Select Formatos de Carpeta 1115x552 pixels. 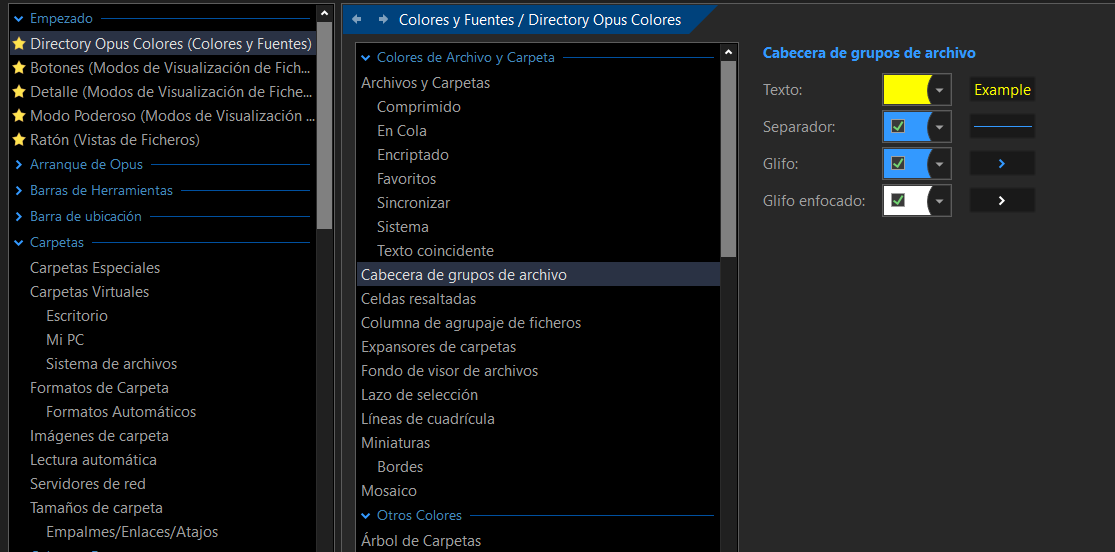(x=99, y=388)
